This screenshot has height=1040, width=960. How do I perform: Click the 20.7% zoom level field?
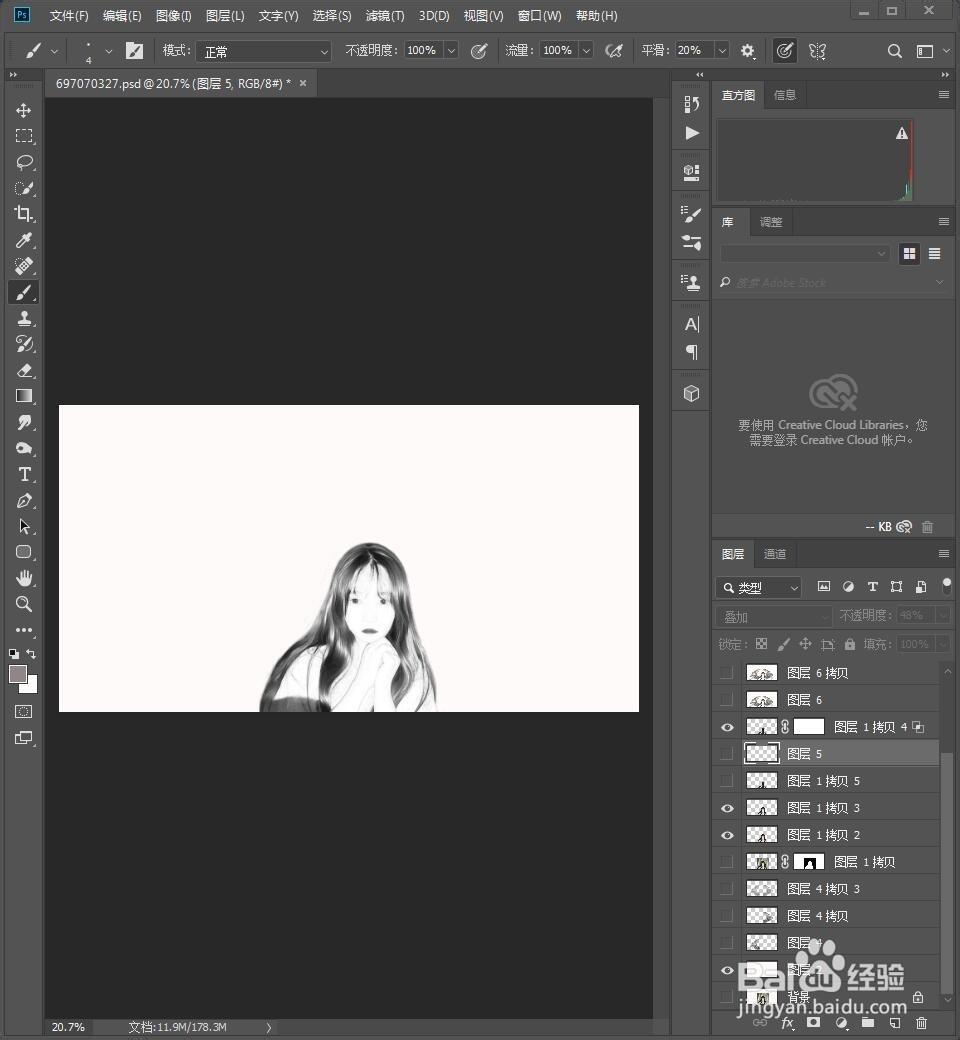pyautogui.click(x=67, y=1026)
